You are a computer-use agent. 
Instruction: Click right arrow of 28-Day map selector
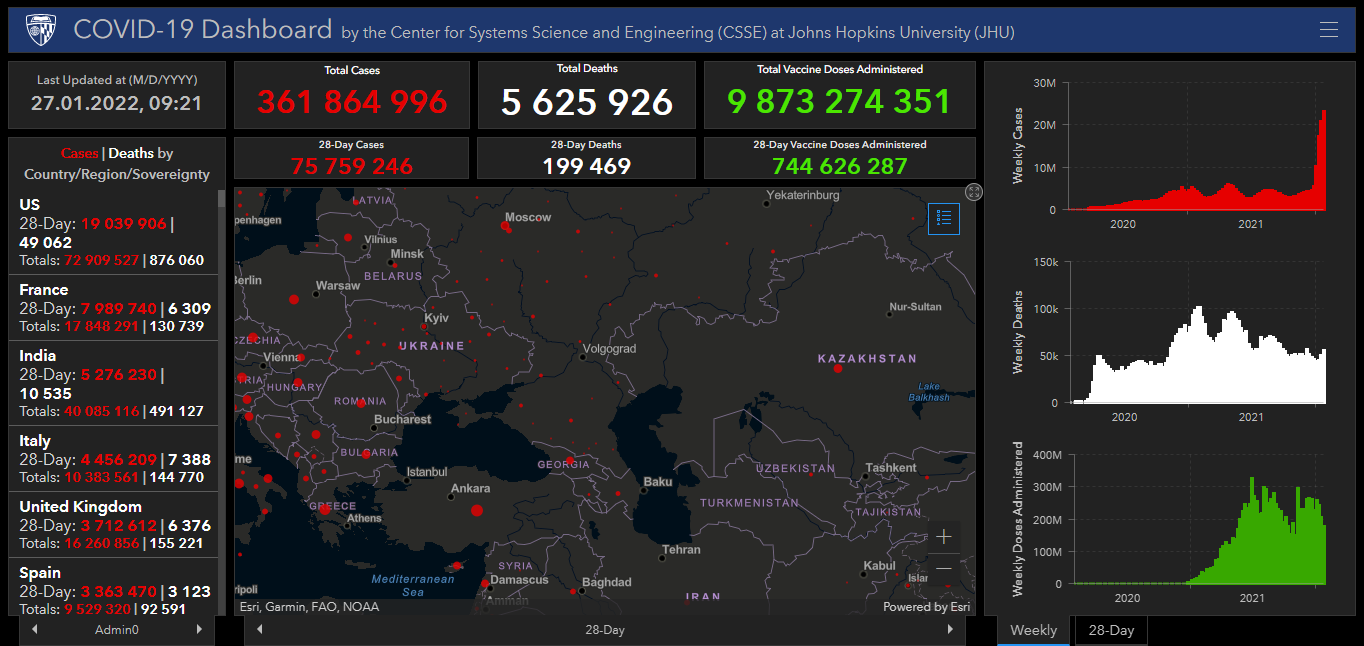click(x=950, y=630)
